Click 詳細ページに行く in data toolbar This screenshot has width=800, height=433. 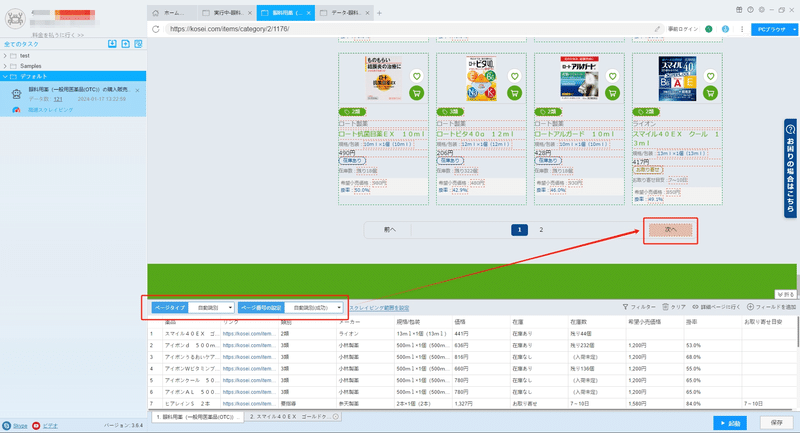716,307
